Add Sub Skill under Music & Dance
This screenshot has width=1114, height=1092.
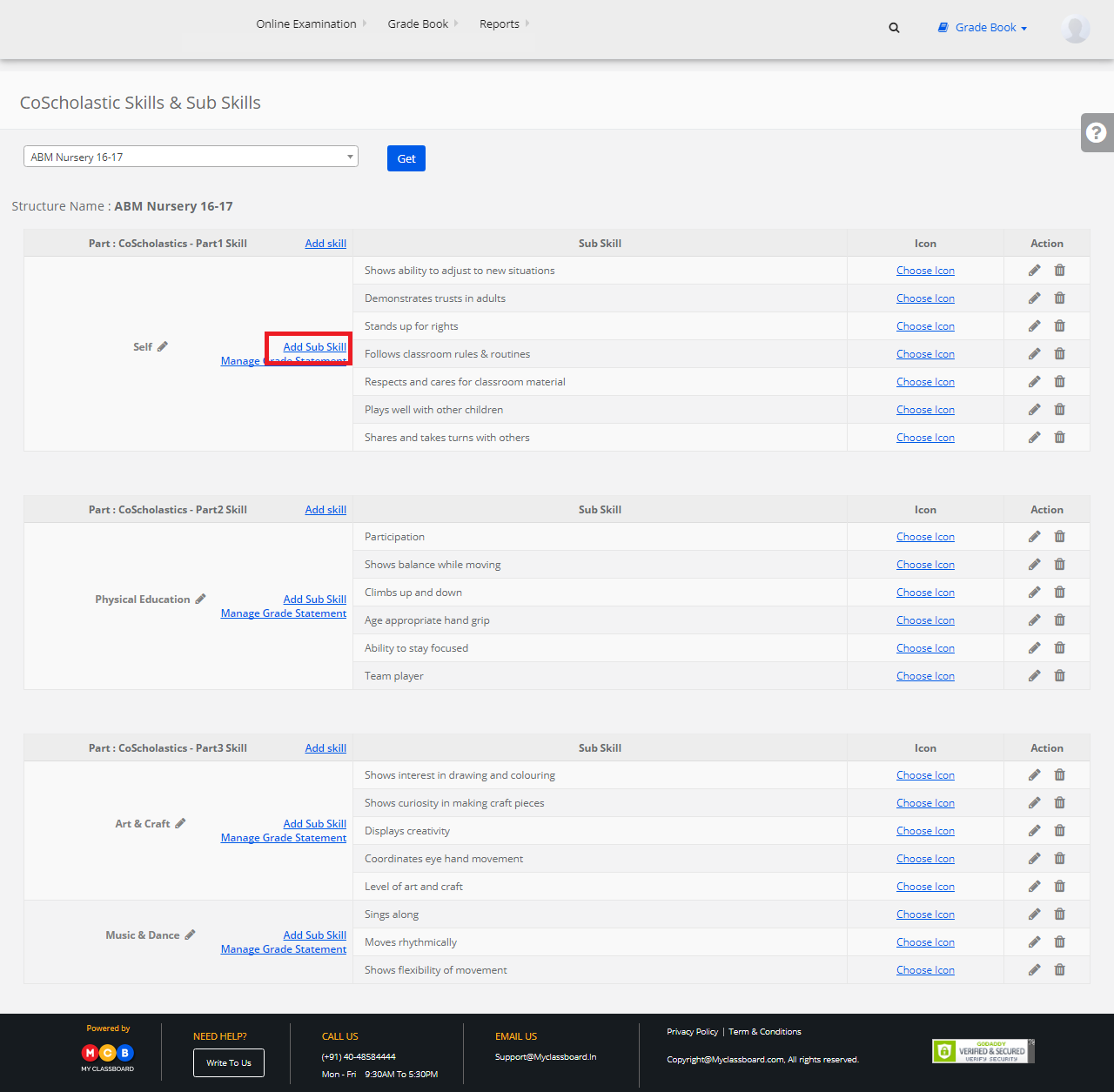[x=314, y=935]
